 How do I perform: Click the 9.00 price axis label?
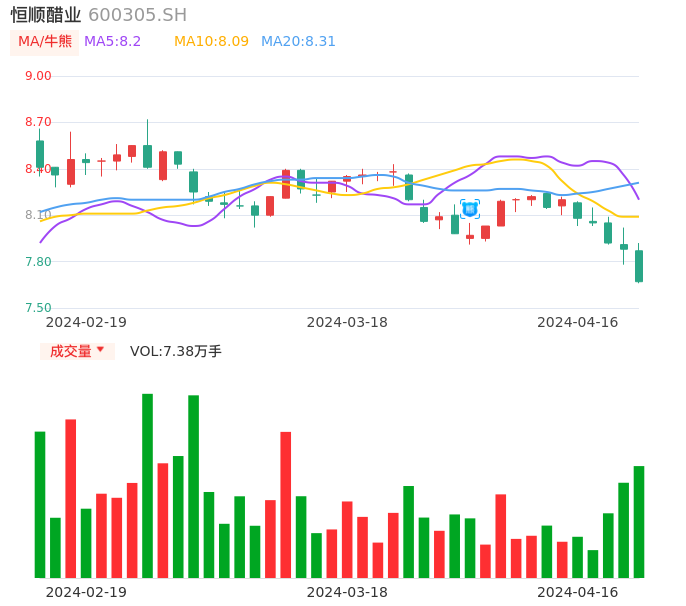pyautogui.click(x=38, y=76)
